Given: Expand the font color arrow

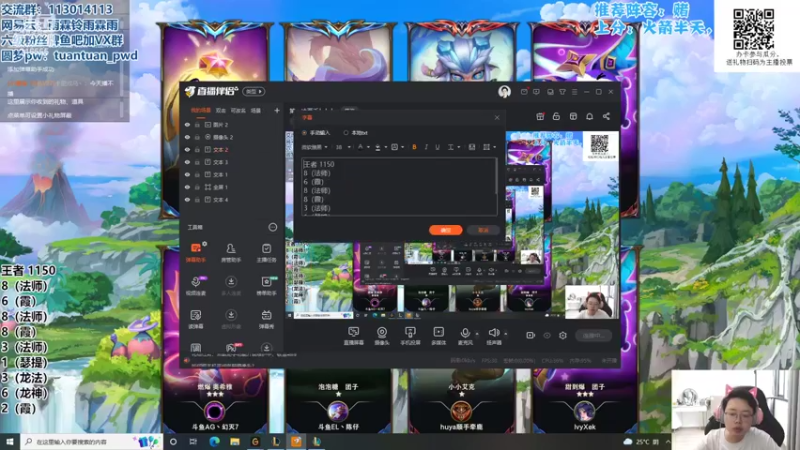Looking at the screenshot, I should [368, 147].
